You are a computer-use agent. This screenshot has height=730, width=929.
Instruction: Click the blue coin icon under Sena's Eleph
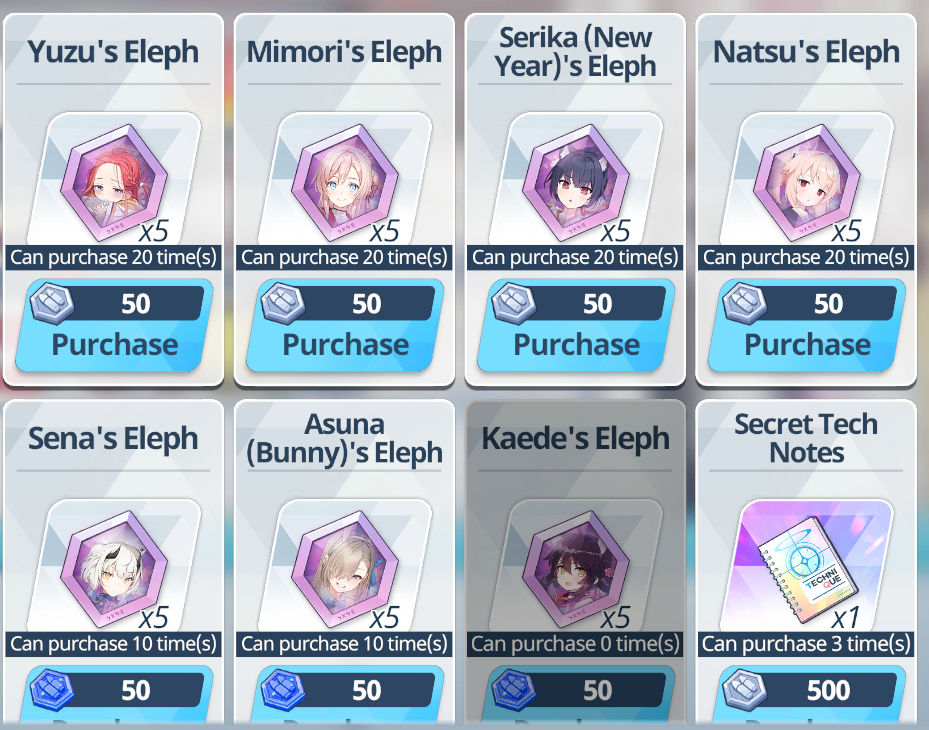pyautogui.click(x=52, y=690)
